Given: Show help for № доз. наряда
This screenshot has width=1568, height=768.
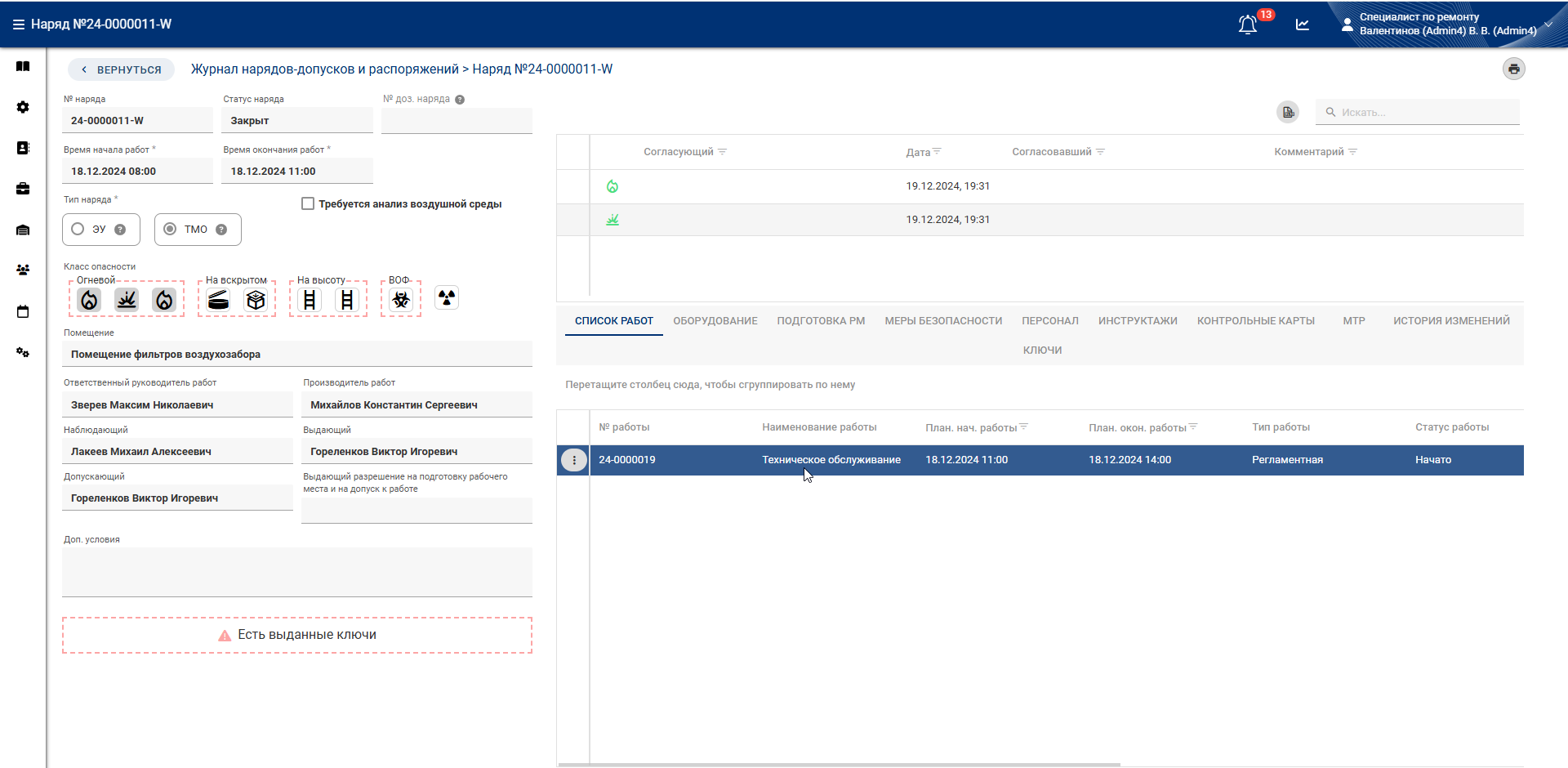Looking at the screenshot, I should click(x=460, y=100).
